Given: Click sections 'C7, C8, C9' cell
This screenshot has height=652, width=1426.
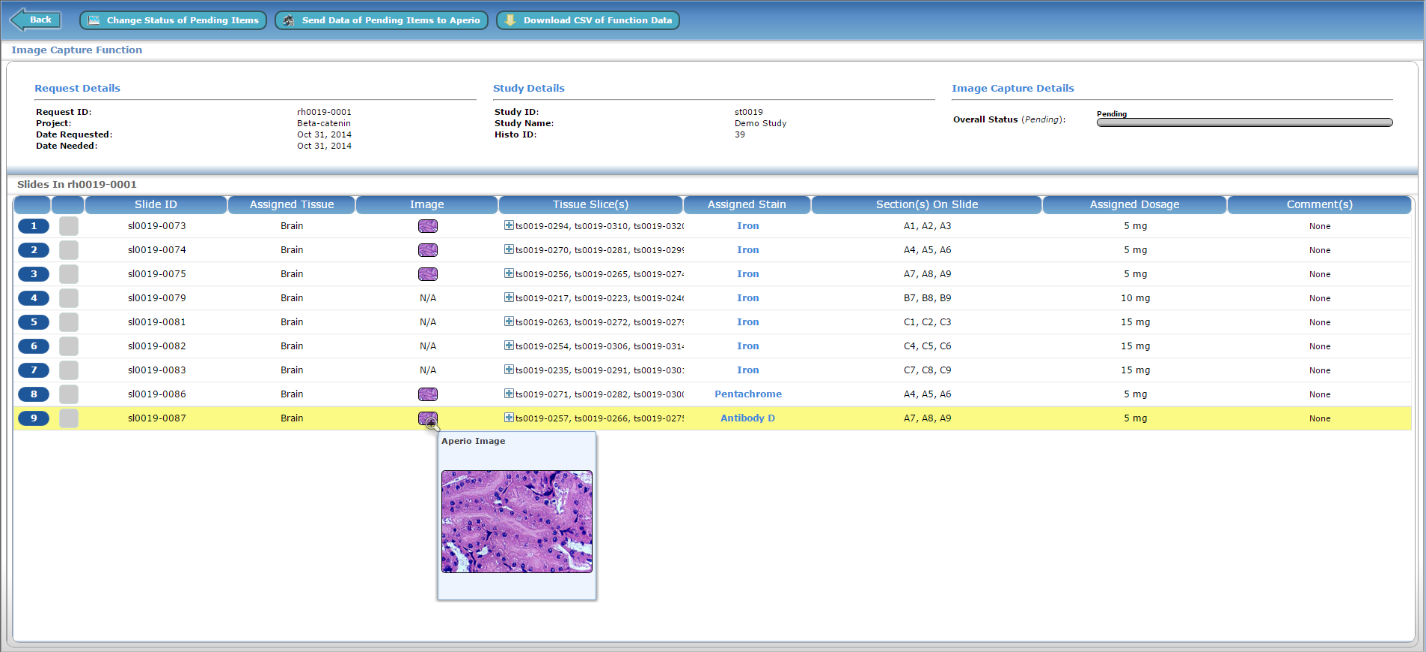Looking at the screenshot, I should tap(927, 370).
